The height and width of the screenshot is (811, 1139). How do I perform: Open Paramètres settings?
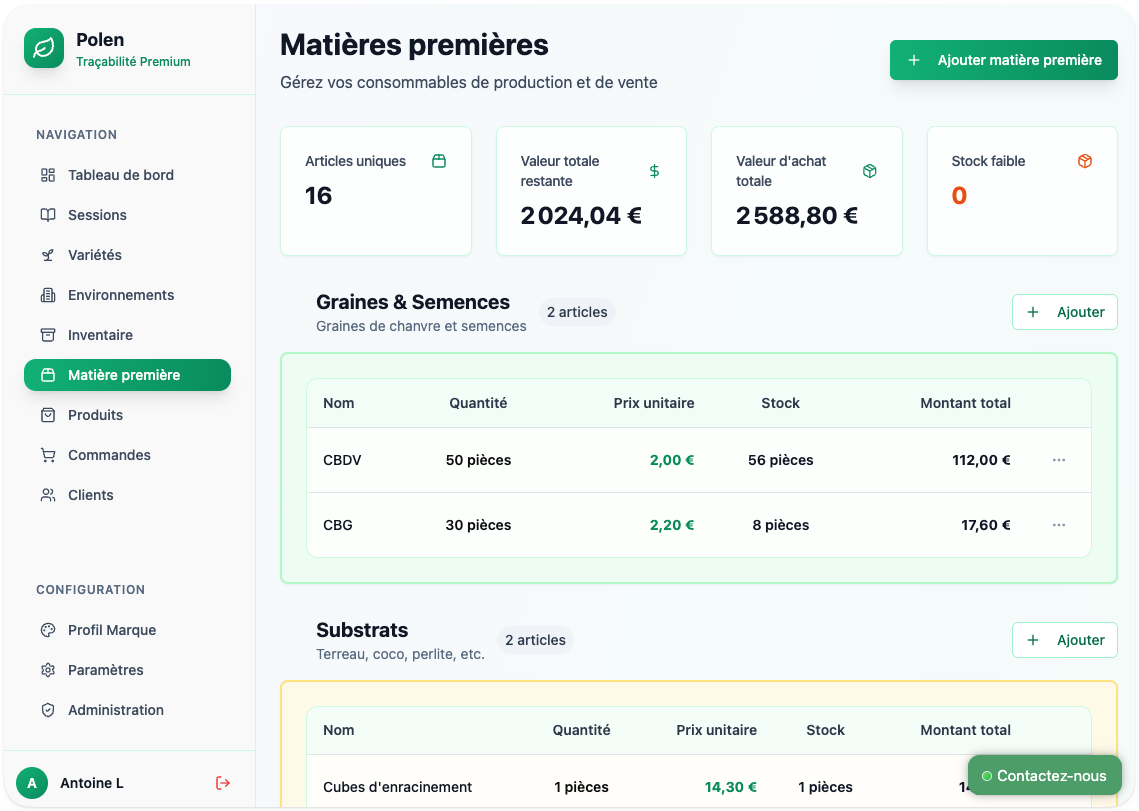[127, 670]
